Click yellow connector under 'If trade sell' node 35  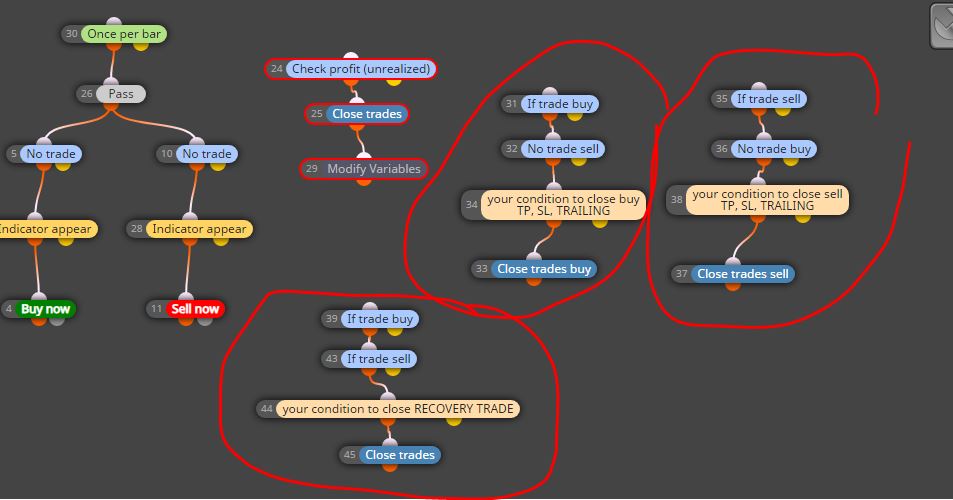[x=783, y=110]
